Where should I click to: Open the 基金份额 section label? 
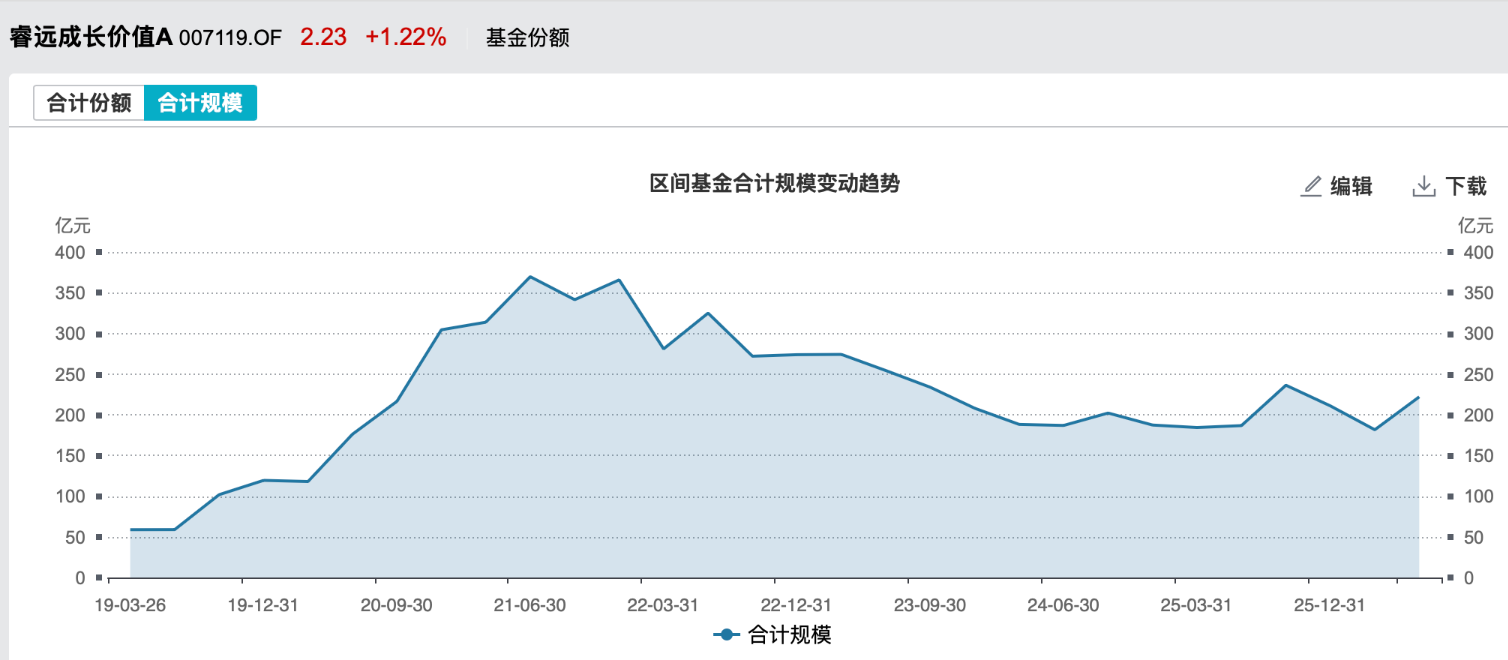(528, 38)
